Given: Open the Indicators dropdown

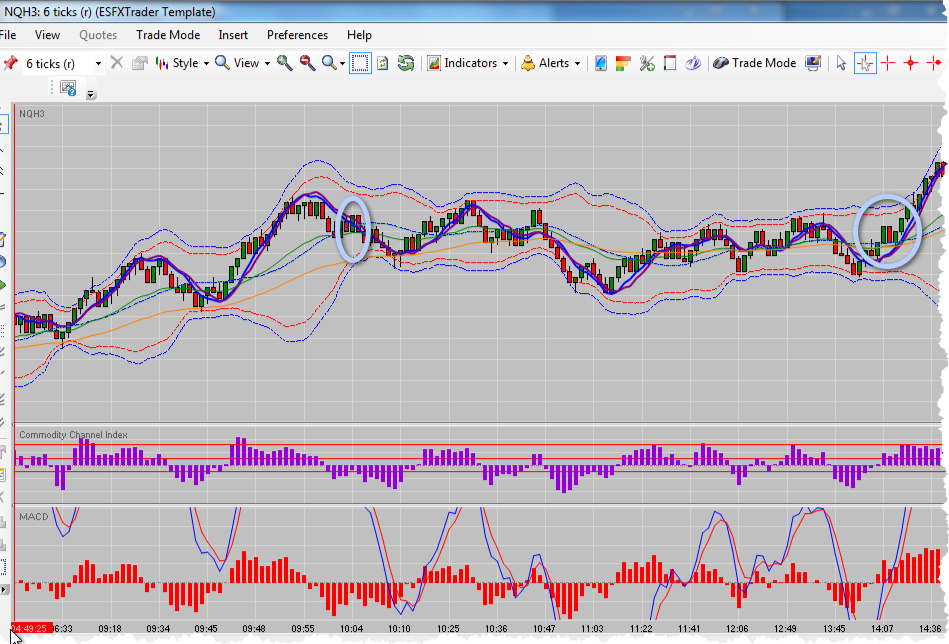Looking at the screenshot, I should pyautogui.click(x=467, y=63).
